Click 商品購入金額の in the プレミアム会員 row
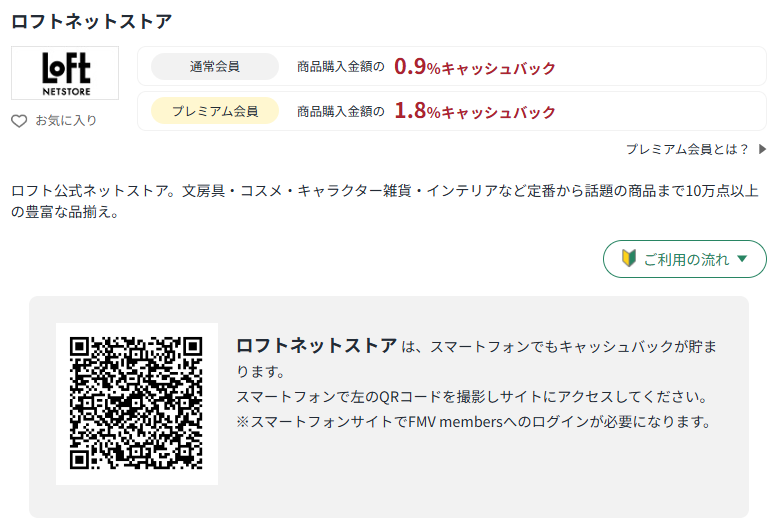This screenshot has height=525, width=777. pyautogui.click(x=340, y=112)
